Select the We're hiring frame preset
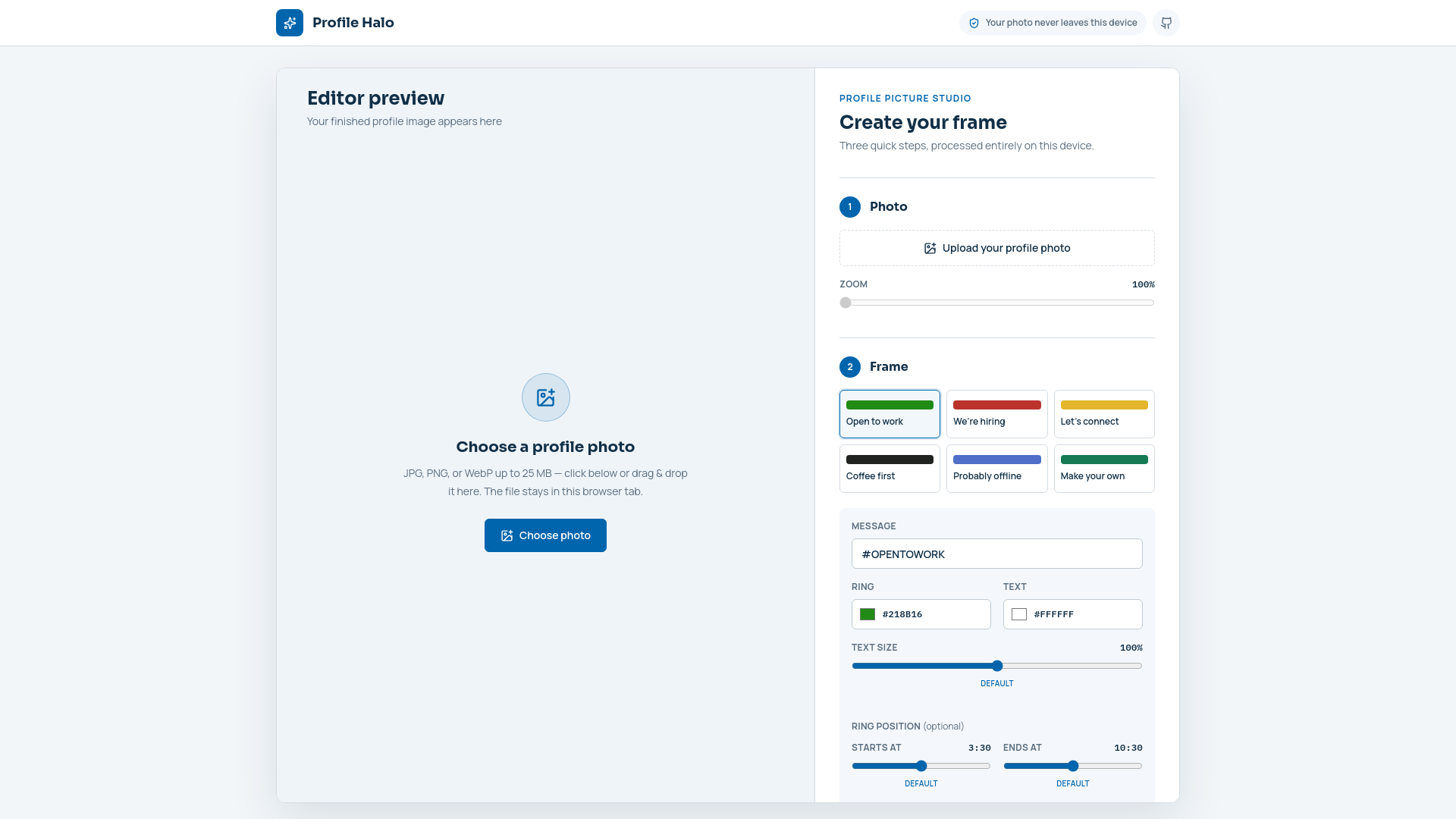Screen dimensions: 1456x819 click(997, 414)
